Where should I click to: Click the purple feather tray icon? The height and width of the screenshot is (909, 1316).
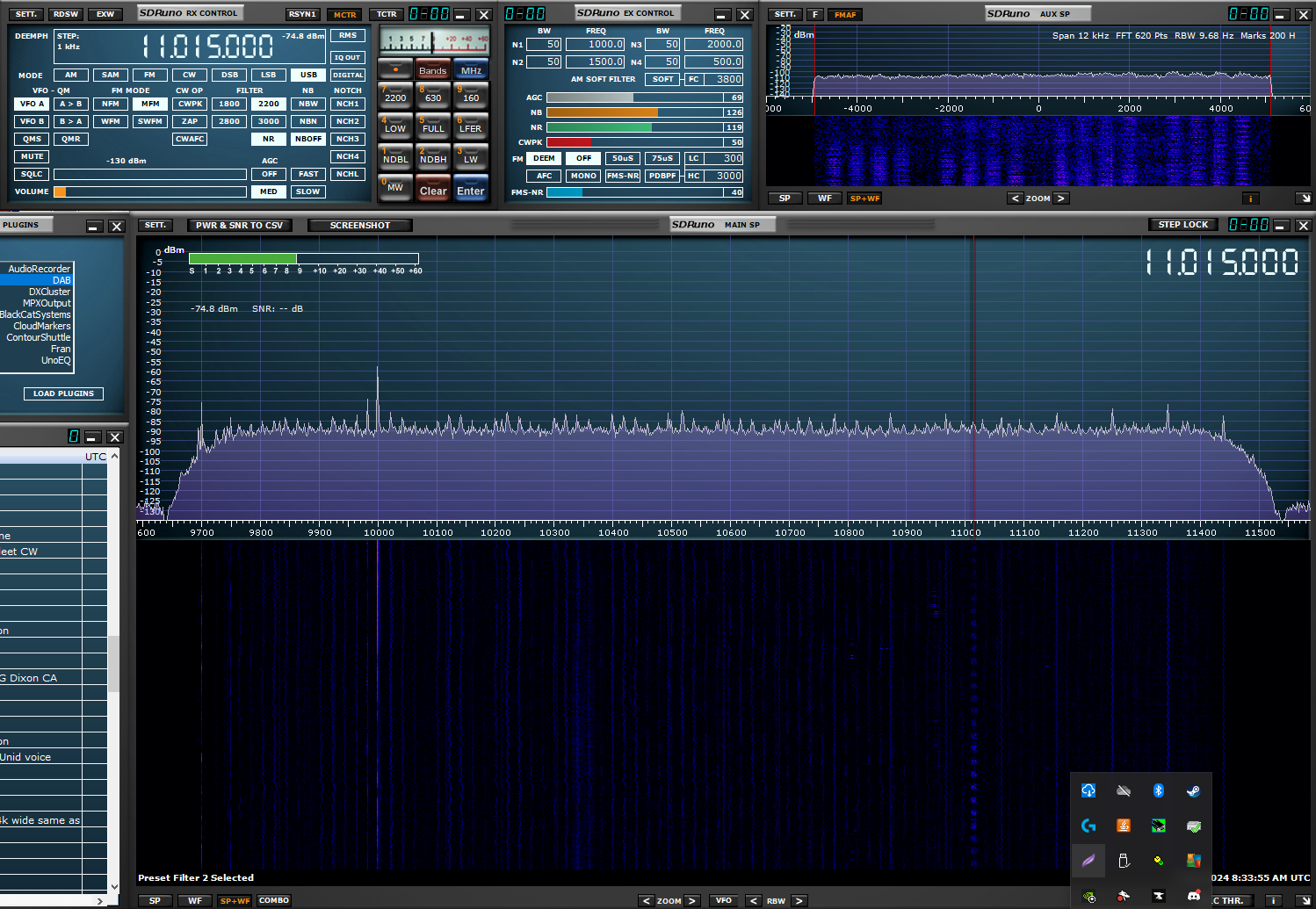[x=1088, y=861]
